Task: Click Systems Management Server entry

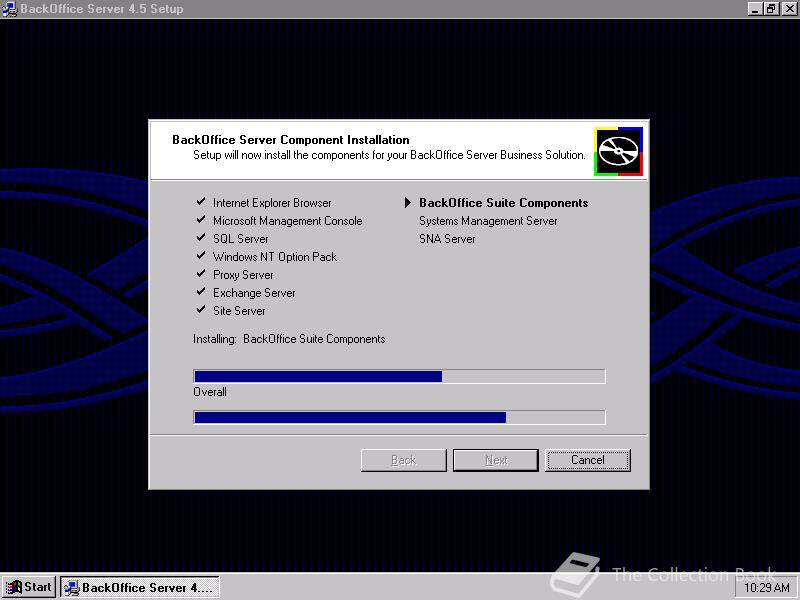Action: (488, 221)
